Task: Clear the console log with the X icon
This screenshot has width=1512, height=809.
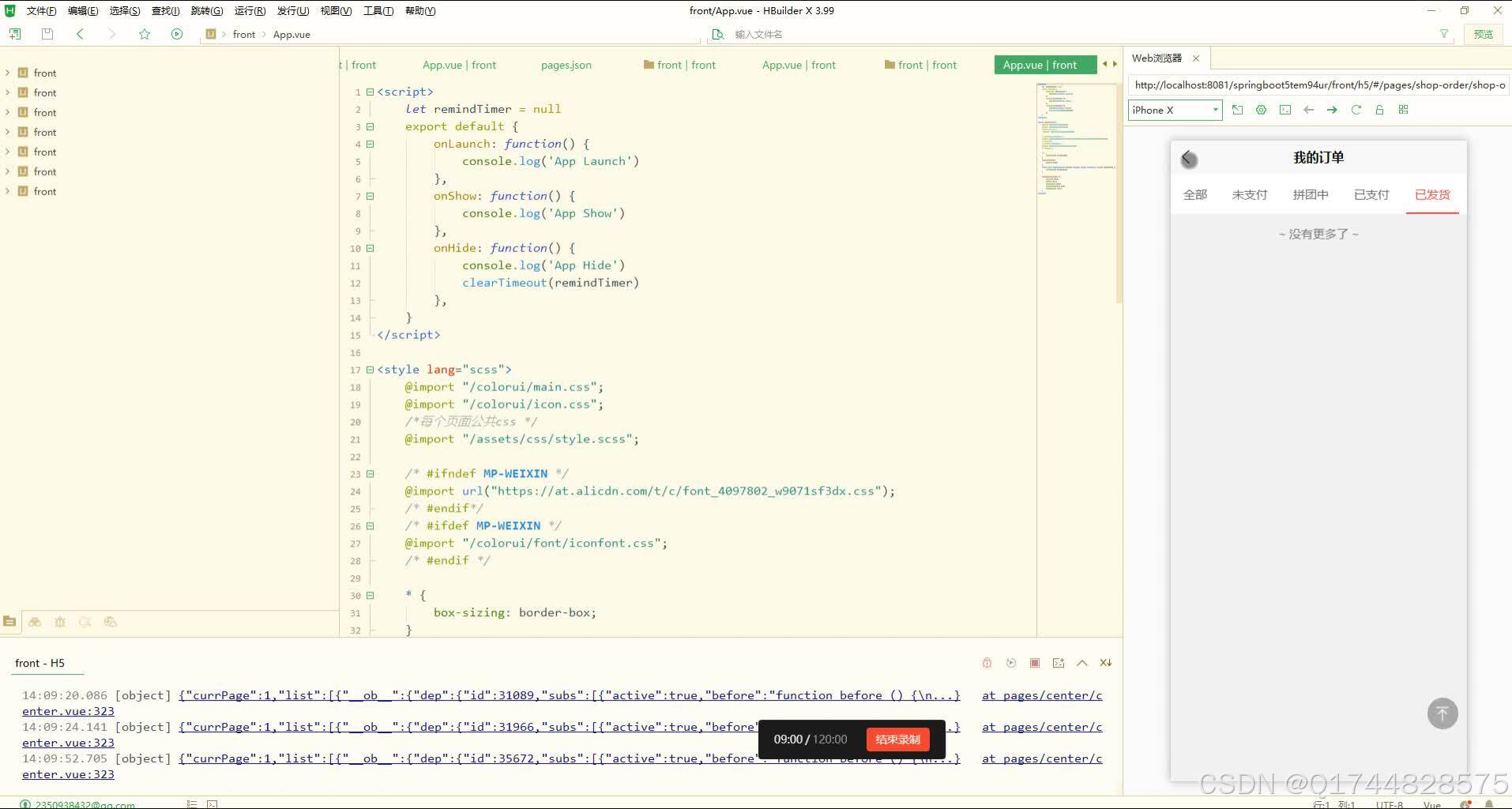Action: (1105, 663)
